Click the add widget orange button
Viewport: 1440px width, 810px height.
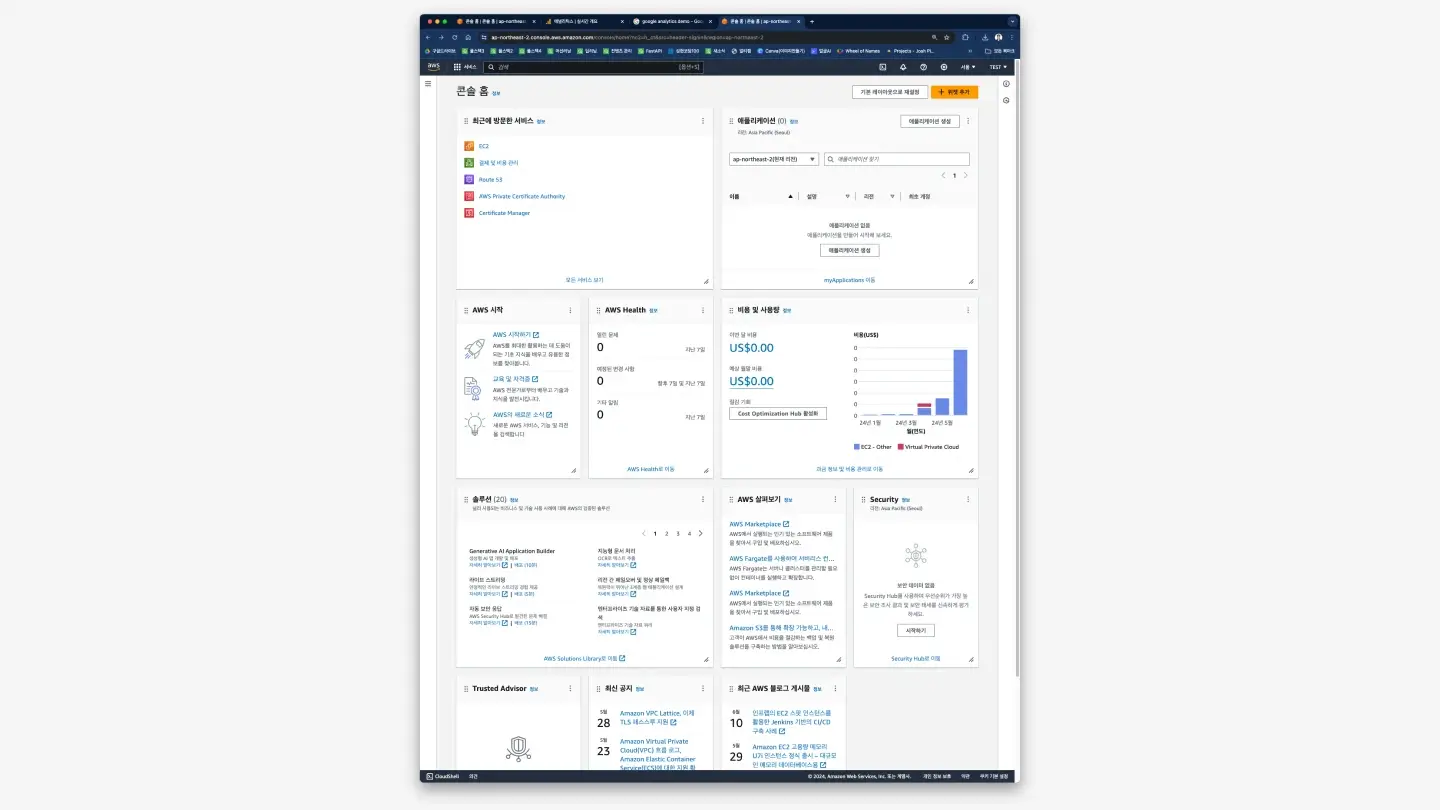pos(954,92)
